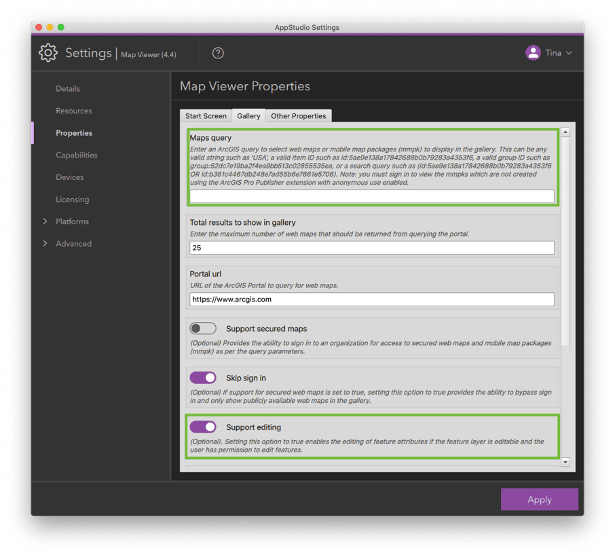The height and width of the screenshot is (558, 616).
Task: Enable the Support secured maps toggle
Action: click(x=203, y=328)
